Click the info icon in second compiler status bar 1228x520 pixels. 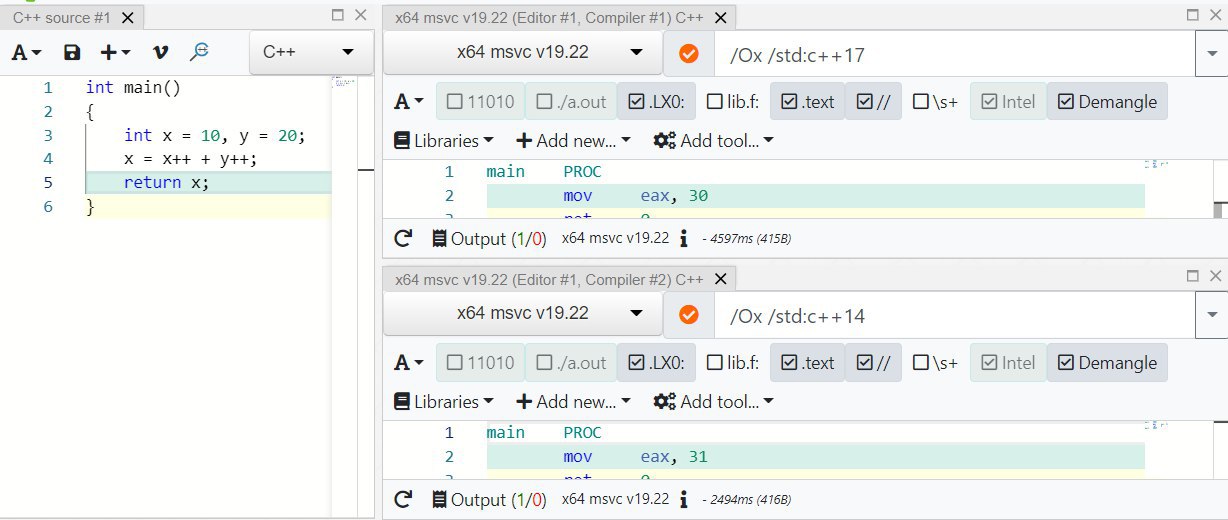pos(683,499)
